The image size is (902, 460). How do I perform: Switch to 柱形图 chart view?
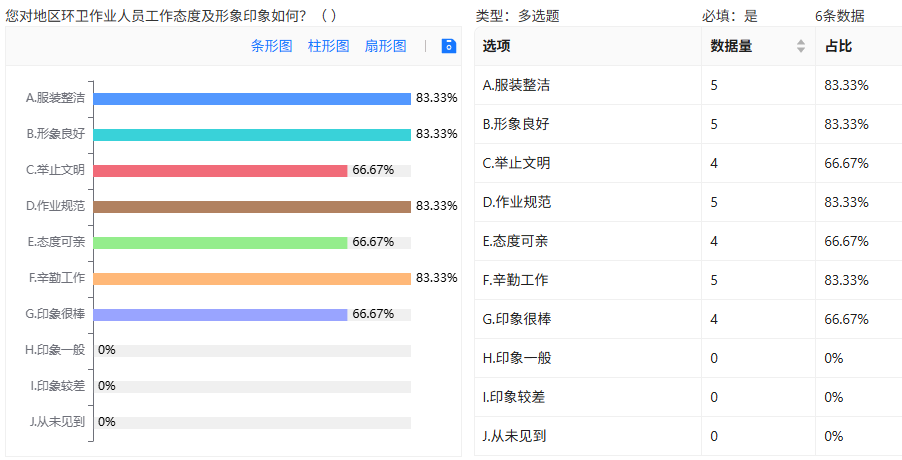328,46
